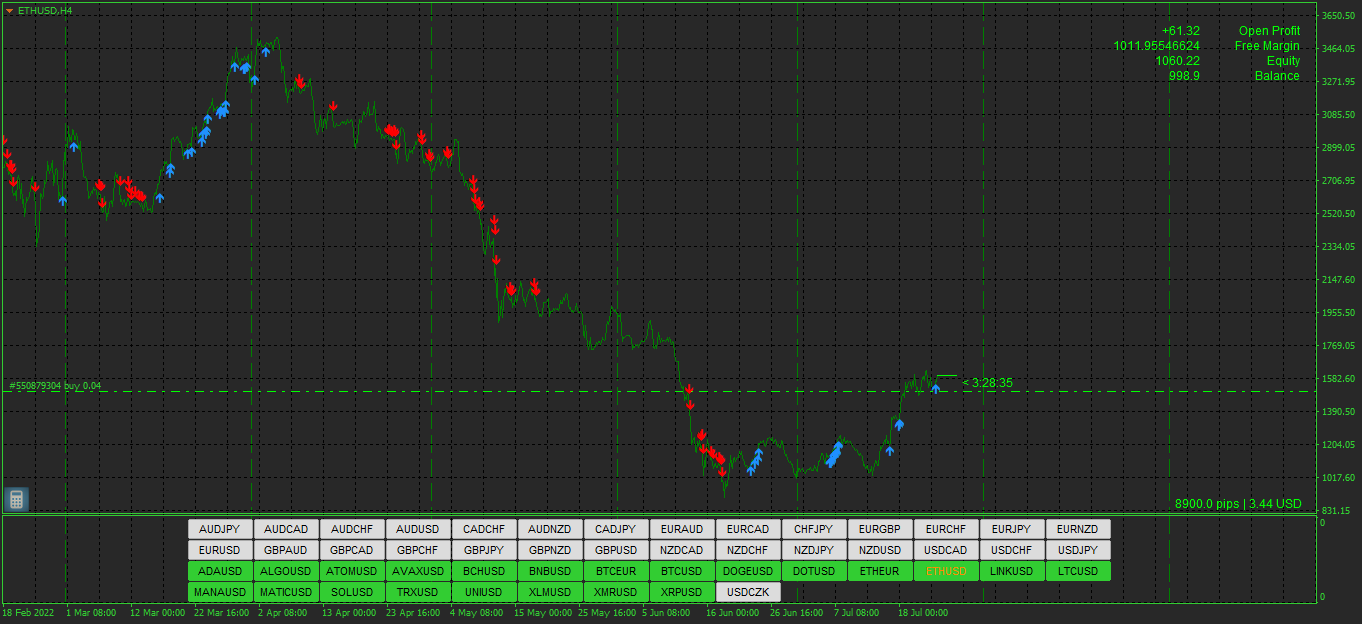Switch to ATOMUSD

351,571
